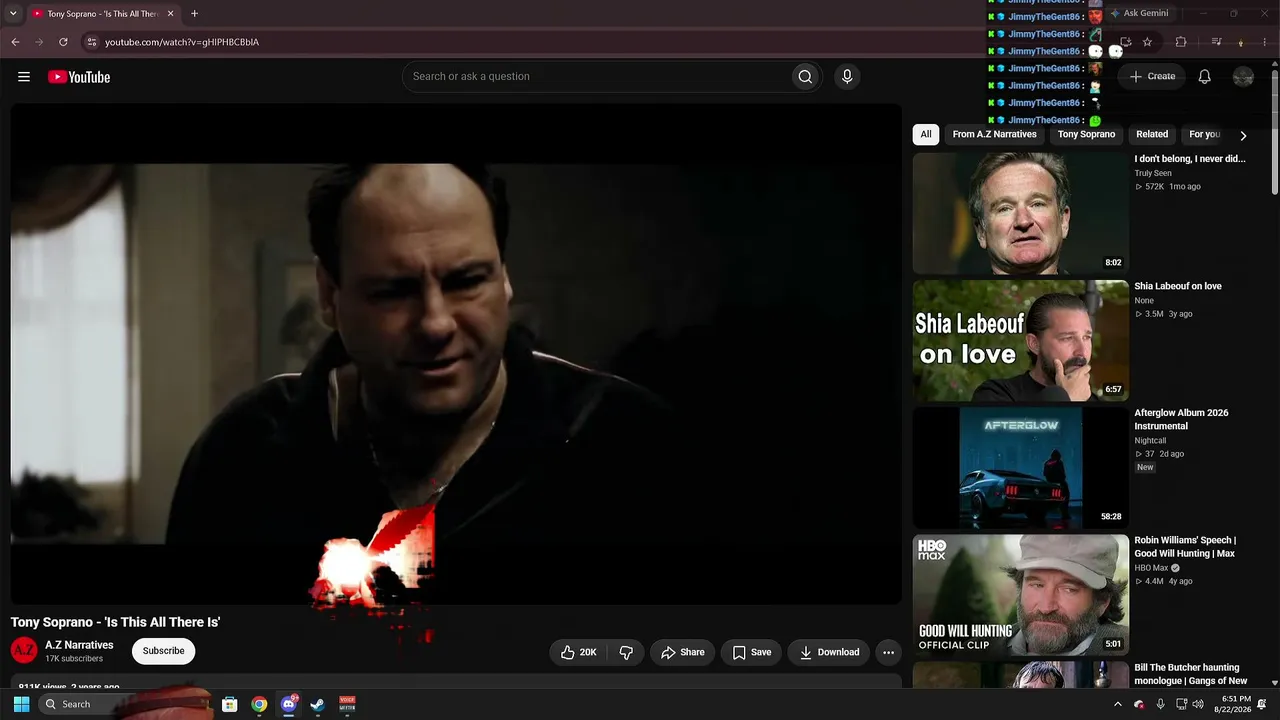
Task: Click the Windows taskbar search box
Action: [125, 704]
